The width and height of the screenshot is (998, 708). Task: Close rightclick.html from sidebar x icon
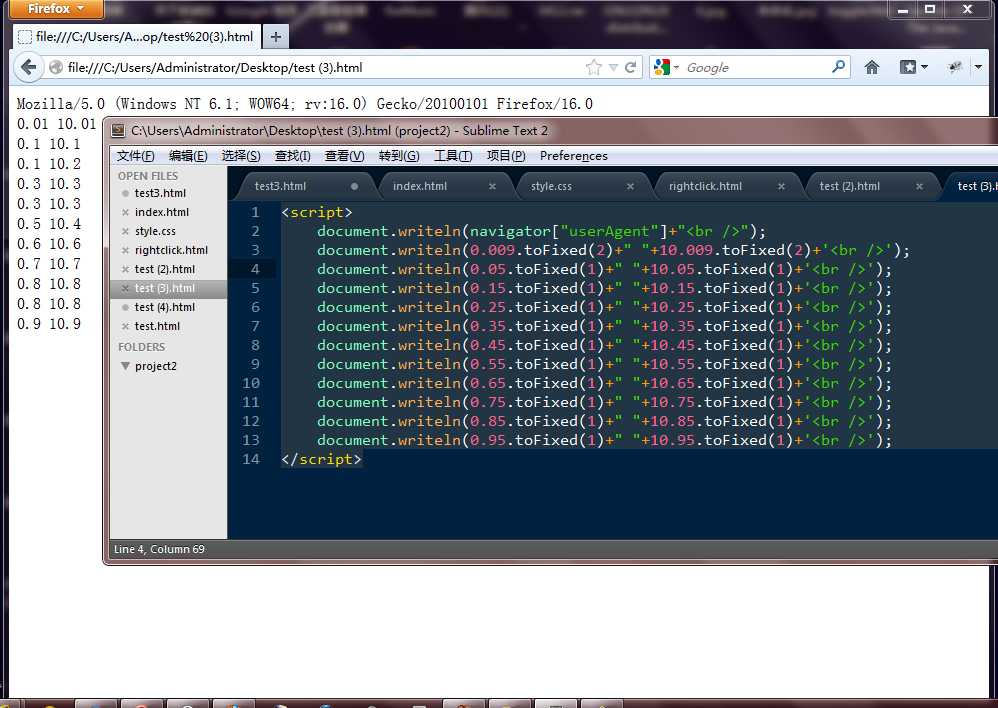click(x=125, y=251)
